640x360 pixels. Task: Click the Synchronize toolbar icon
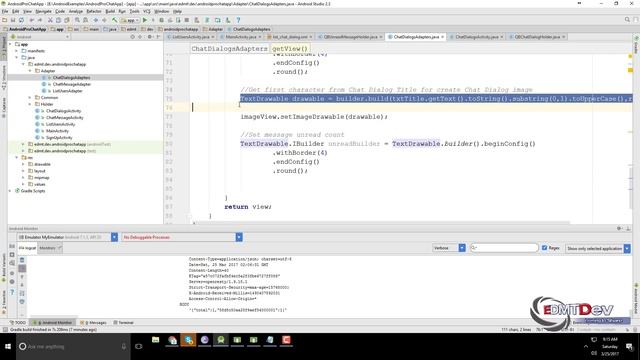[21, 20]
